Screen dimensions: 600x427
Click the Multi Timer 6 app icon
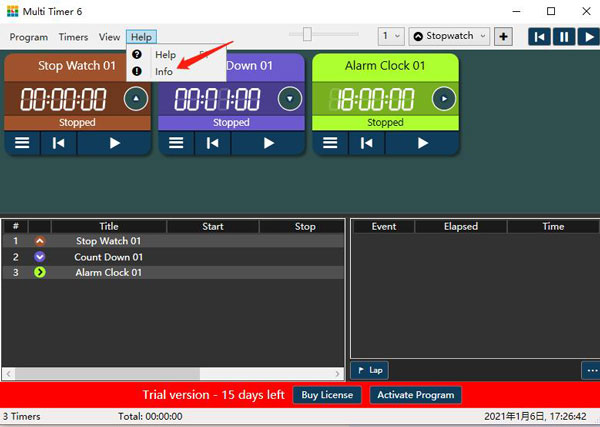12,11
